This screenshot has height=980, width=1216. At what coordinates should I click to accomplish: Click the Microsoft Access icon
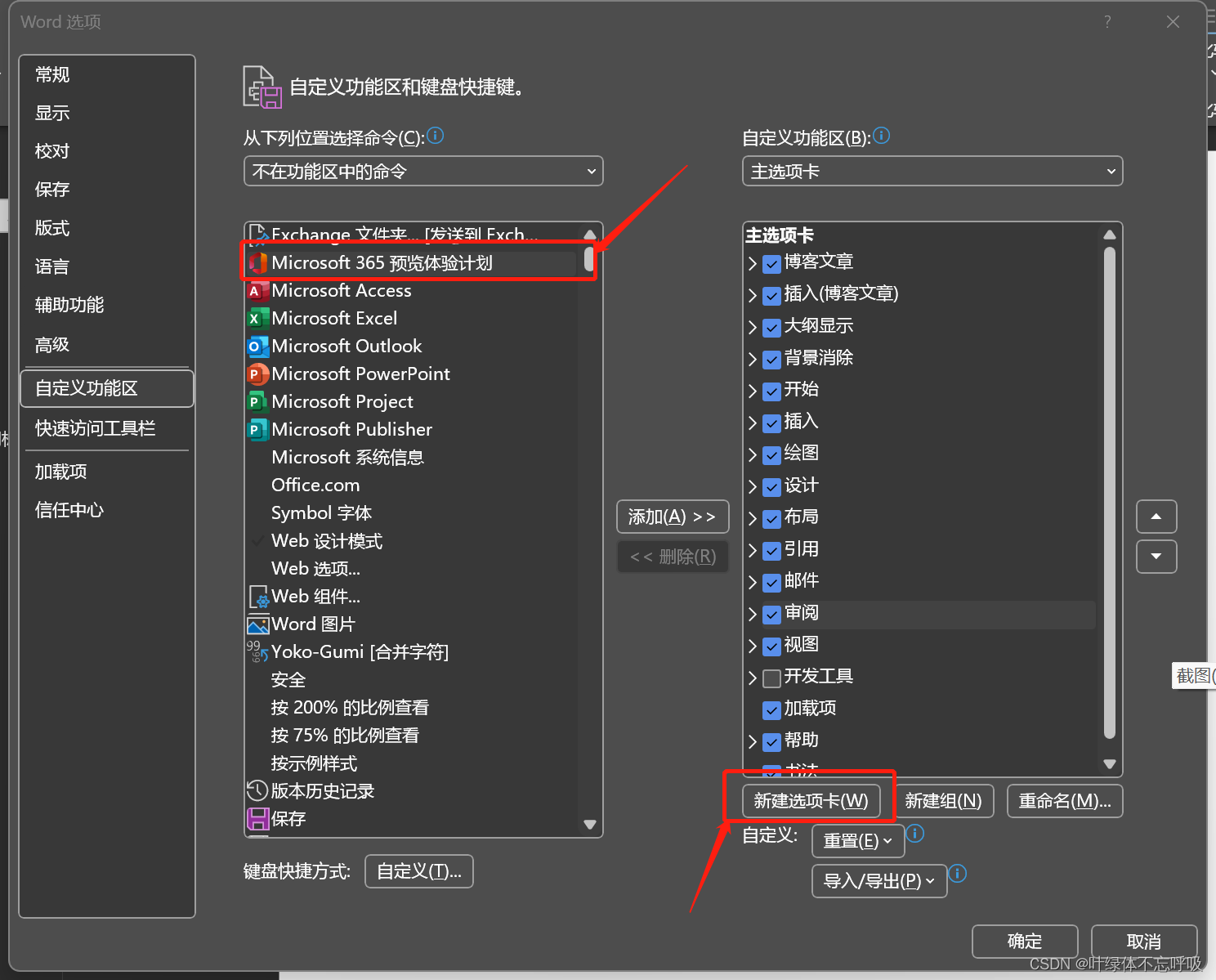[258, 291]
